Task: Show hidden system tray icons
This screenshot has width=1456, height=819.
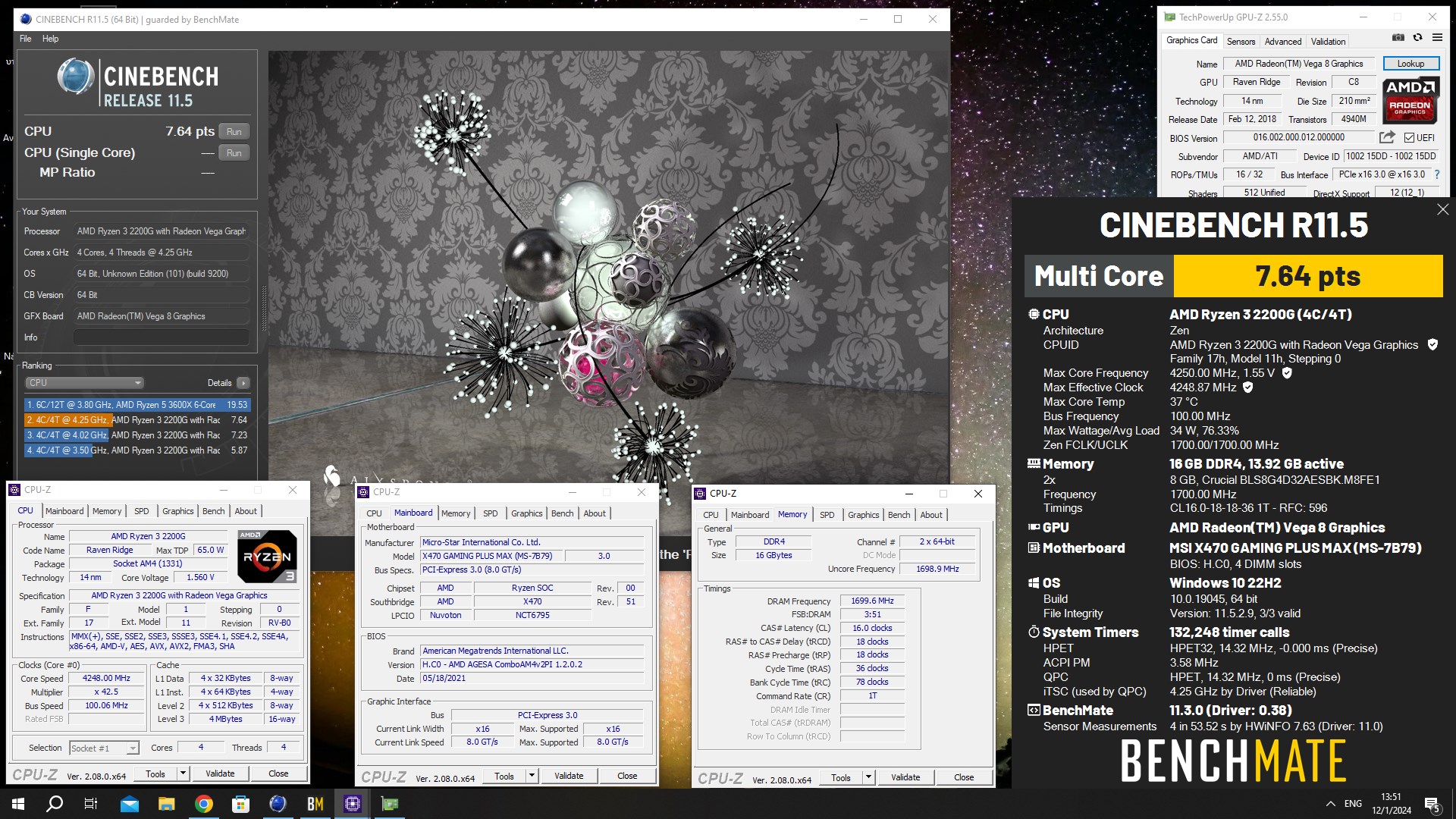Action: pos(1331,804)
